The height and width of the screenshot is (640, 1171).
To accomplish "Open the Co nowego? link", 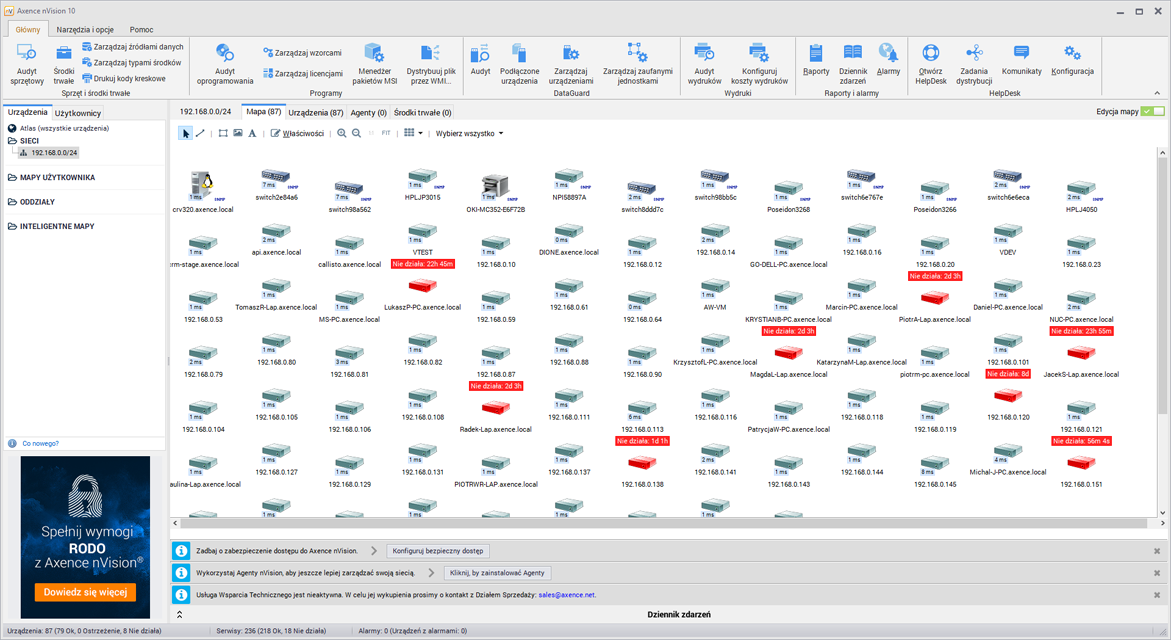I will click(40, 444).
